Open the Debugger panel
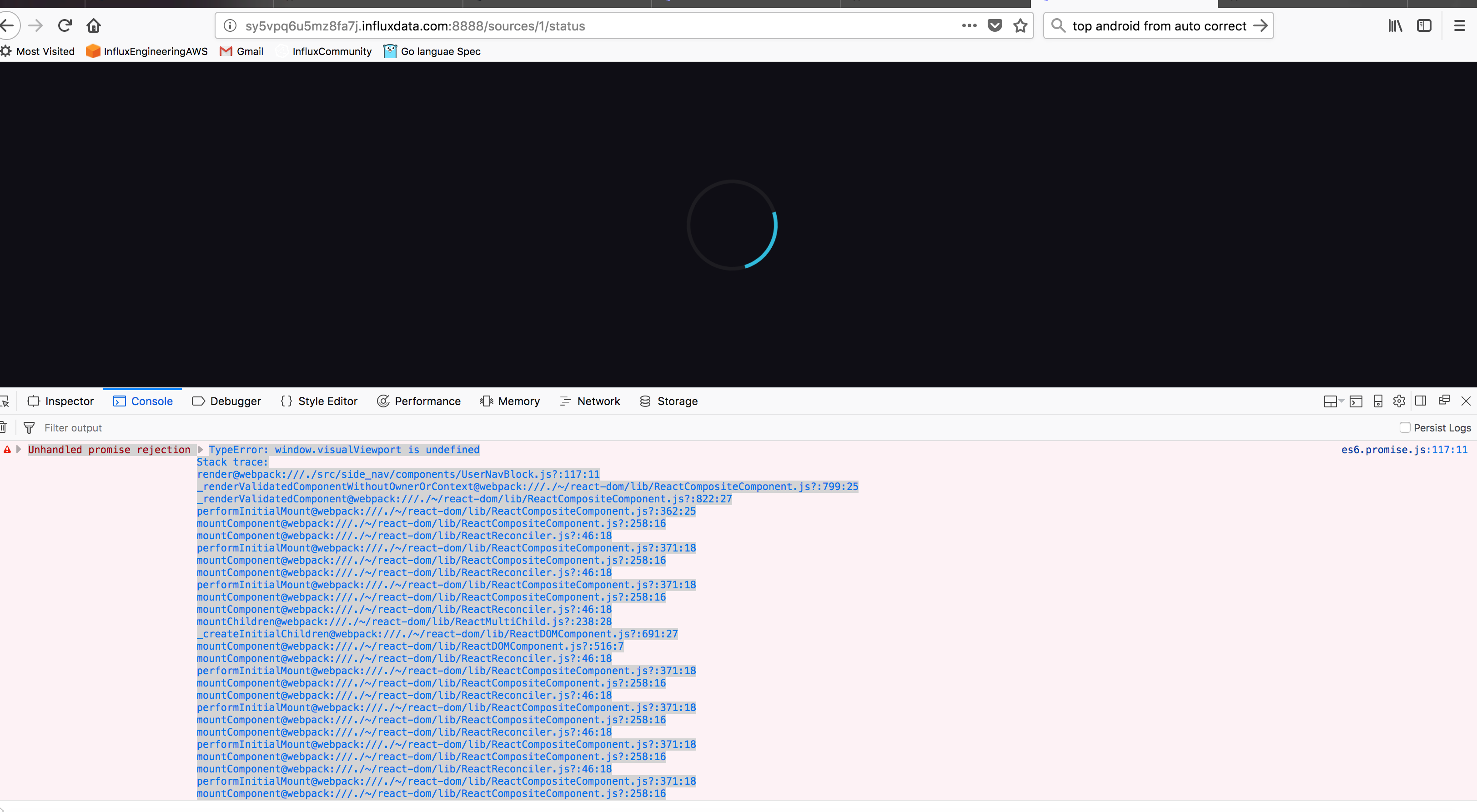This screenshot has height=812, width=1477. (x=226, y=401)
